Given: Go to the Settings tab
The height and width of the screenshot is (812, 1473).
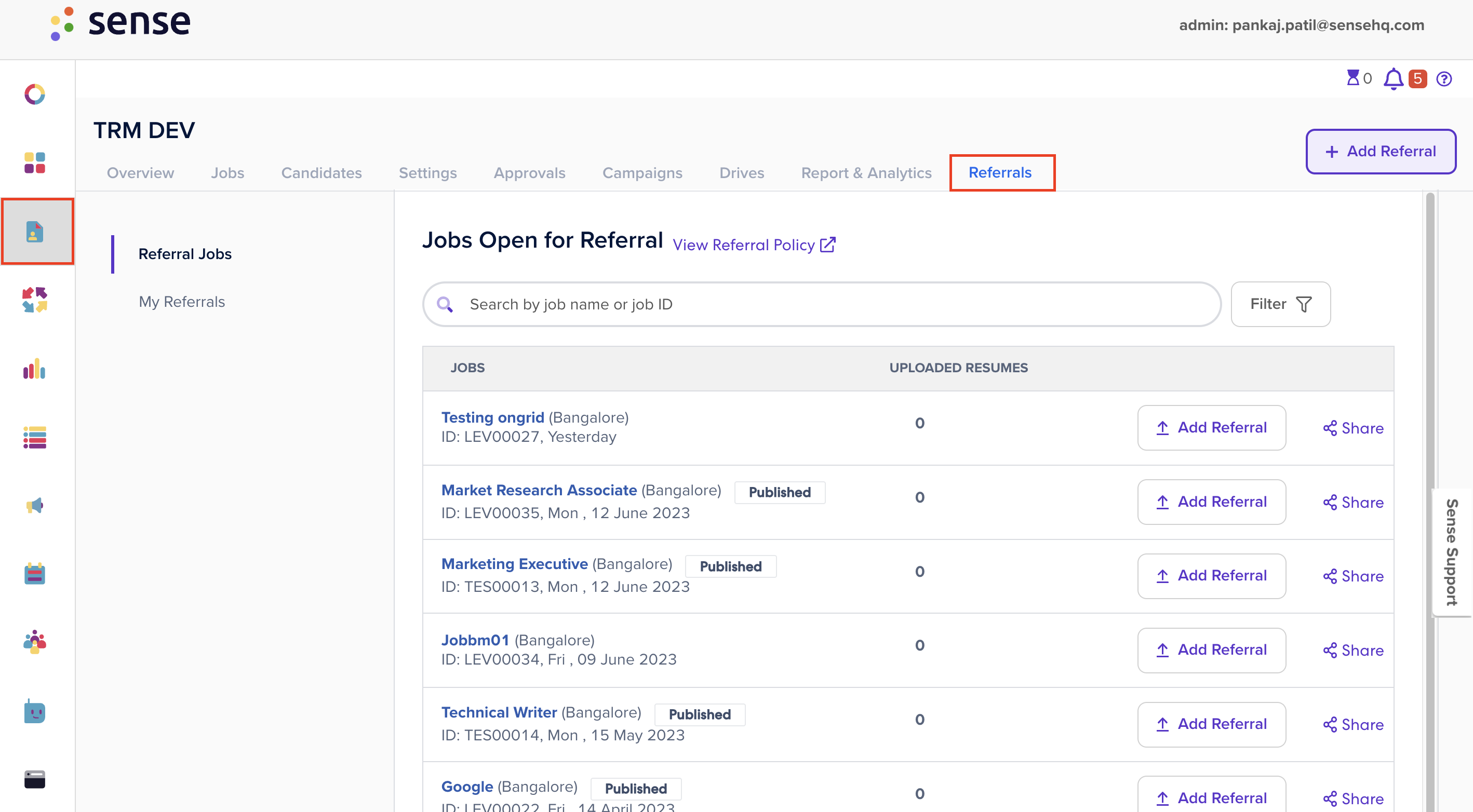Looking at the screenshot, I should 427,172.
